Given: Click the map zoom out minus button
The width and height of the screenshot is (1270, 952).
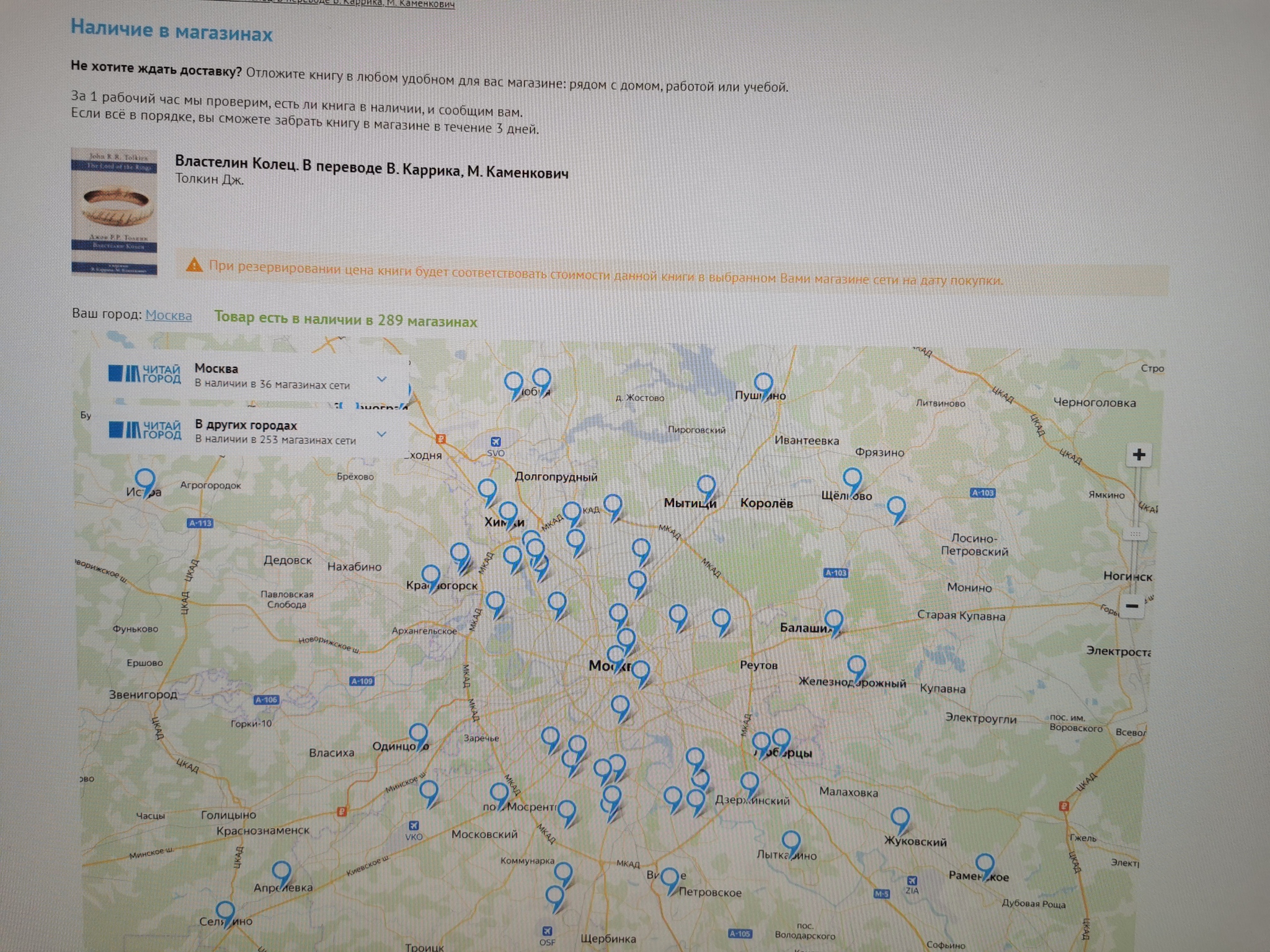Looking at the screenshot, I should (x=1132, y=606).
